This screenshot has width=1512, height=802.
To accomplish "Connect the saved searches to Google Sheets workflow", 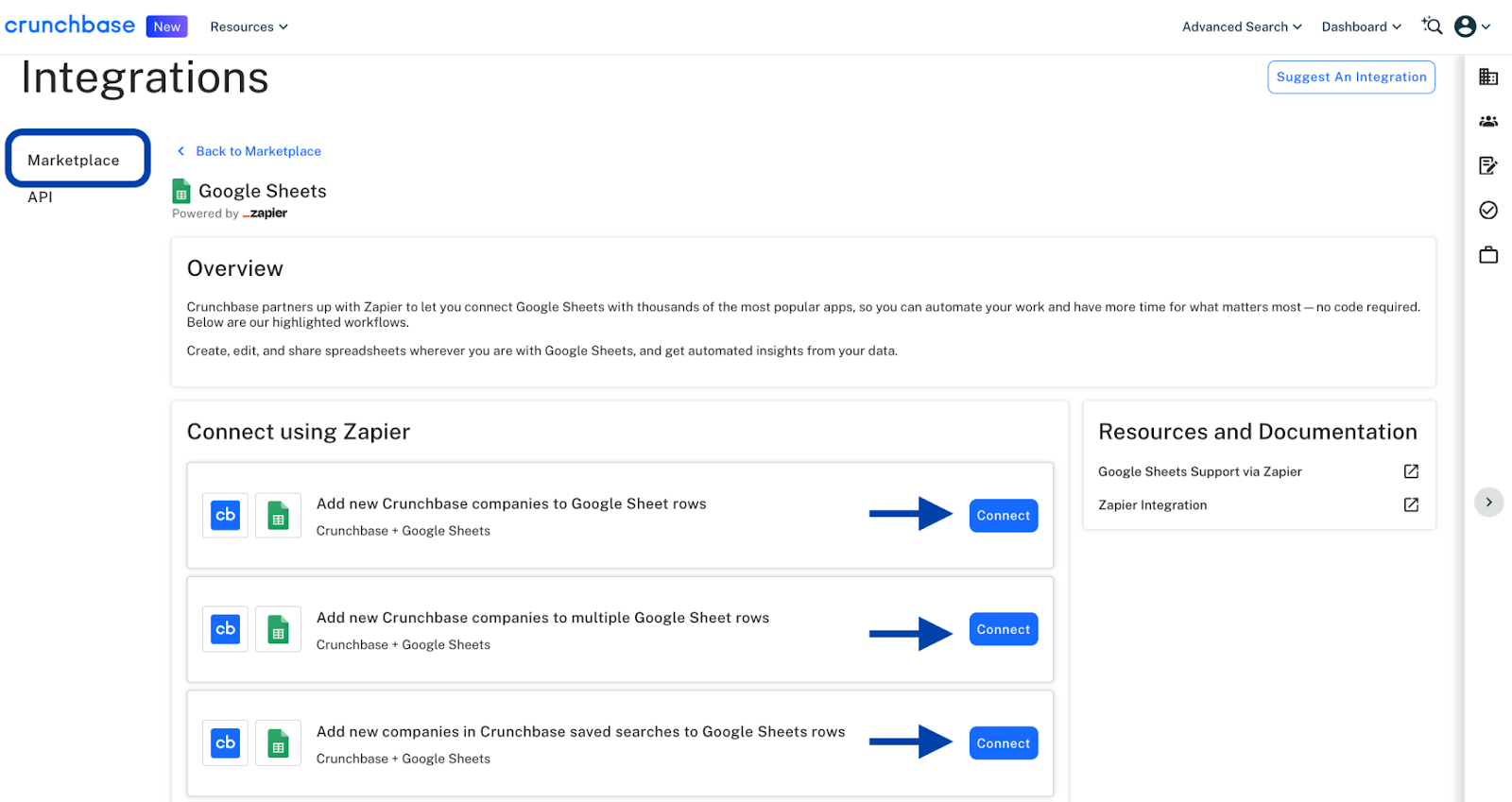I will coord(1004,743).
